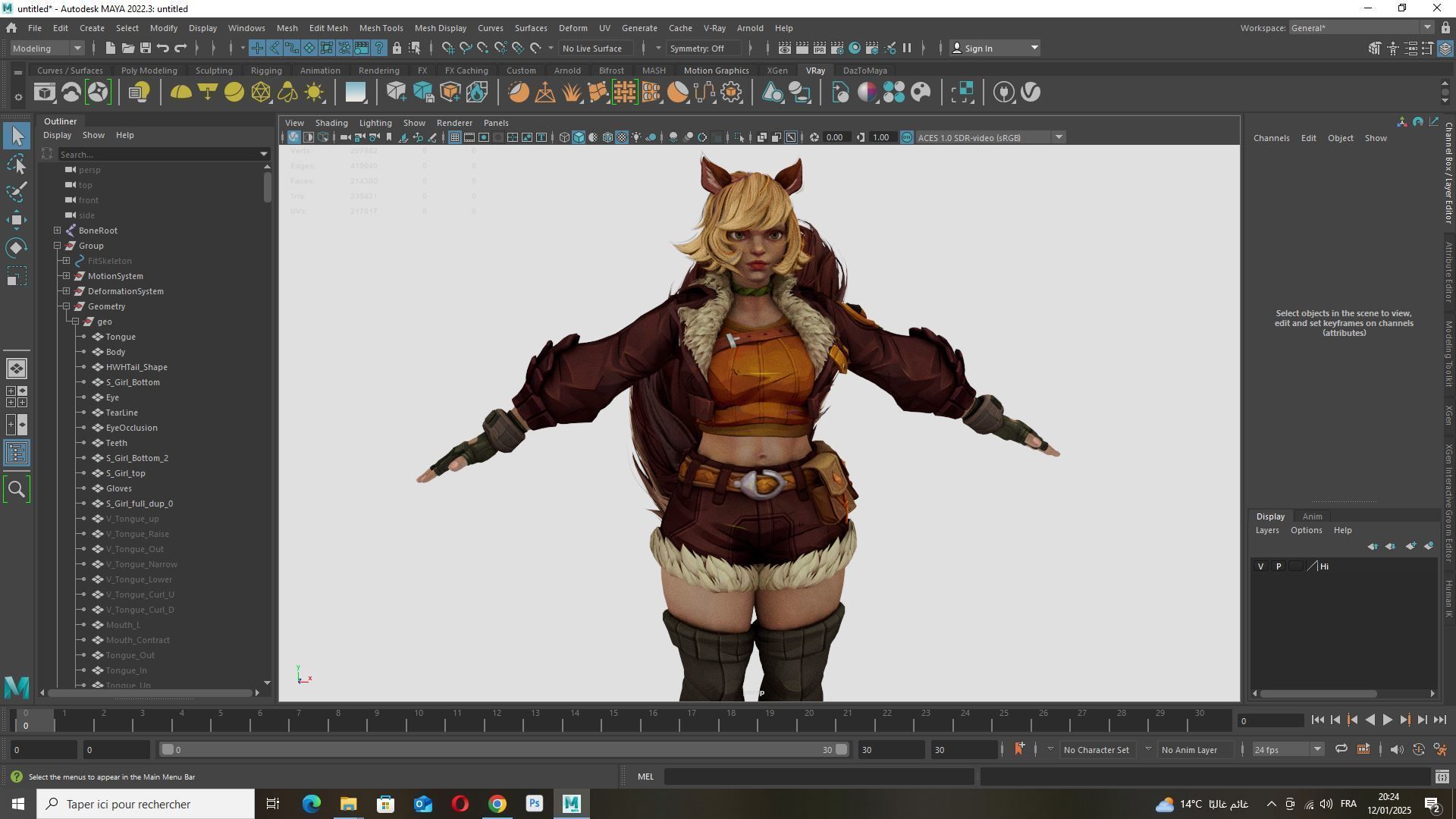Click the V-Ray fur shelf icon
This screenshot has width=1456, height=819.
pos(572,93)
